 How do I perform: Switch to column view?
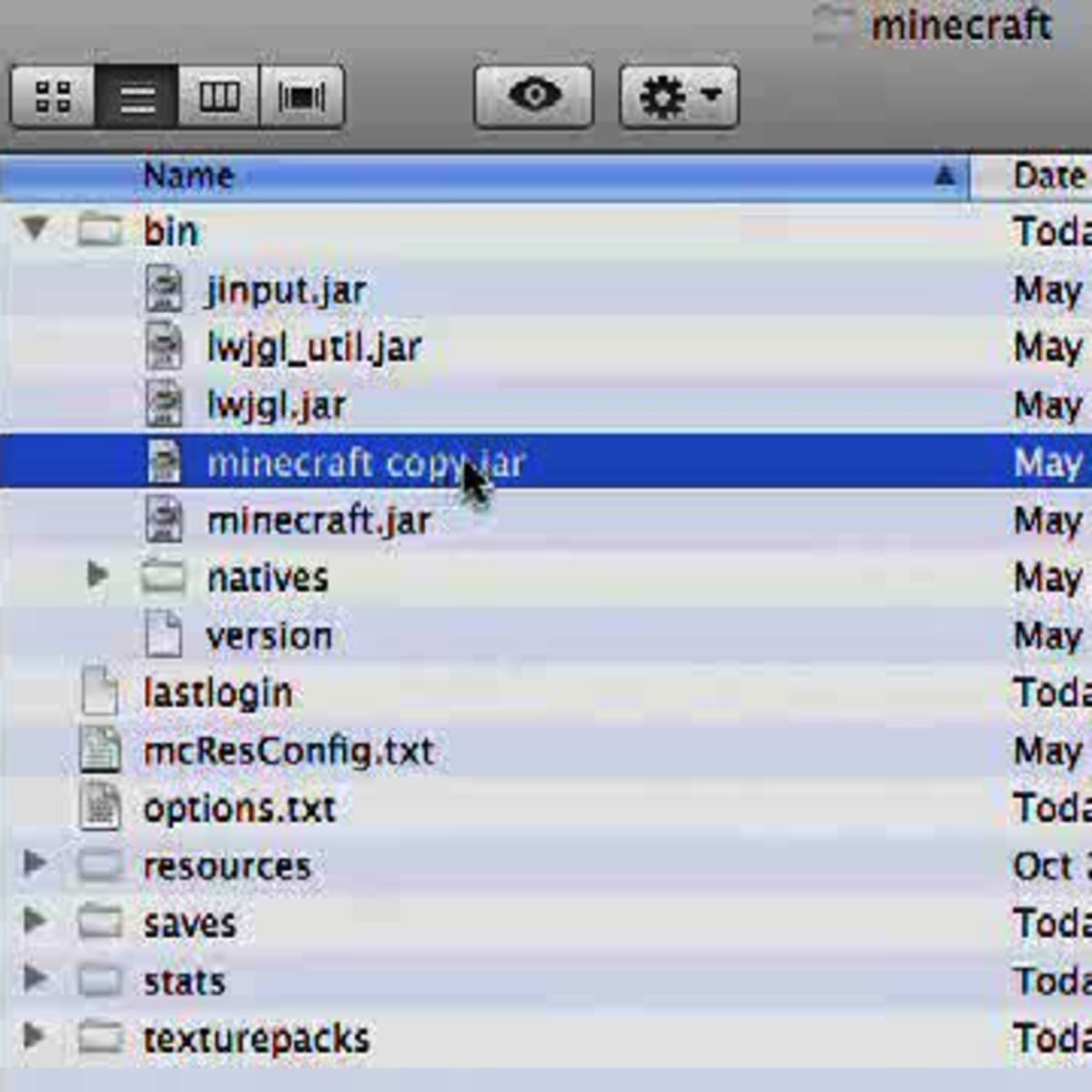218,96
